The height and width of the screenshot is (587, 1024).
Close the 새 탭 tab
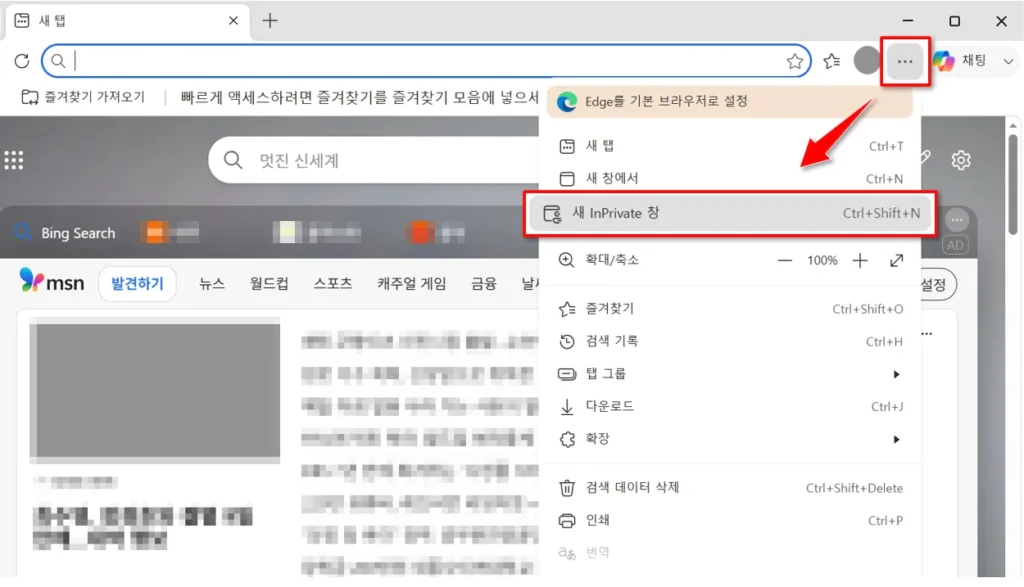click(233, 21)
